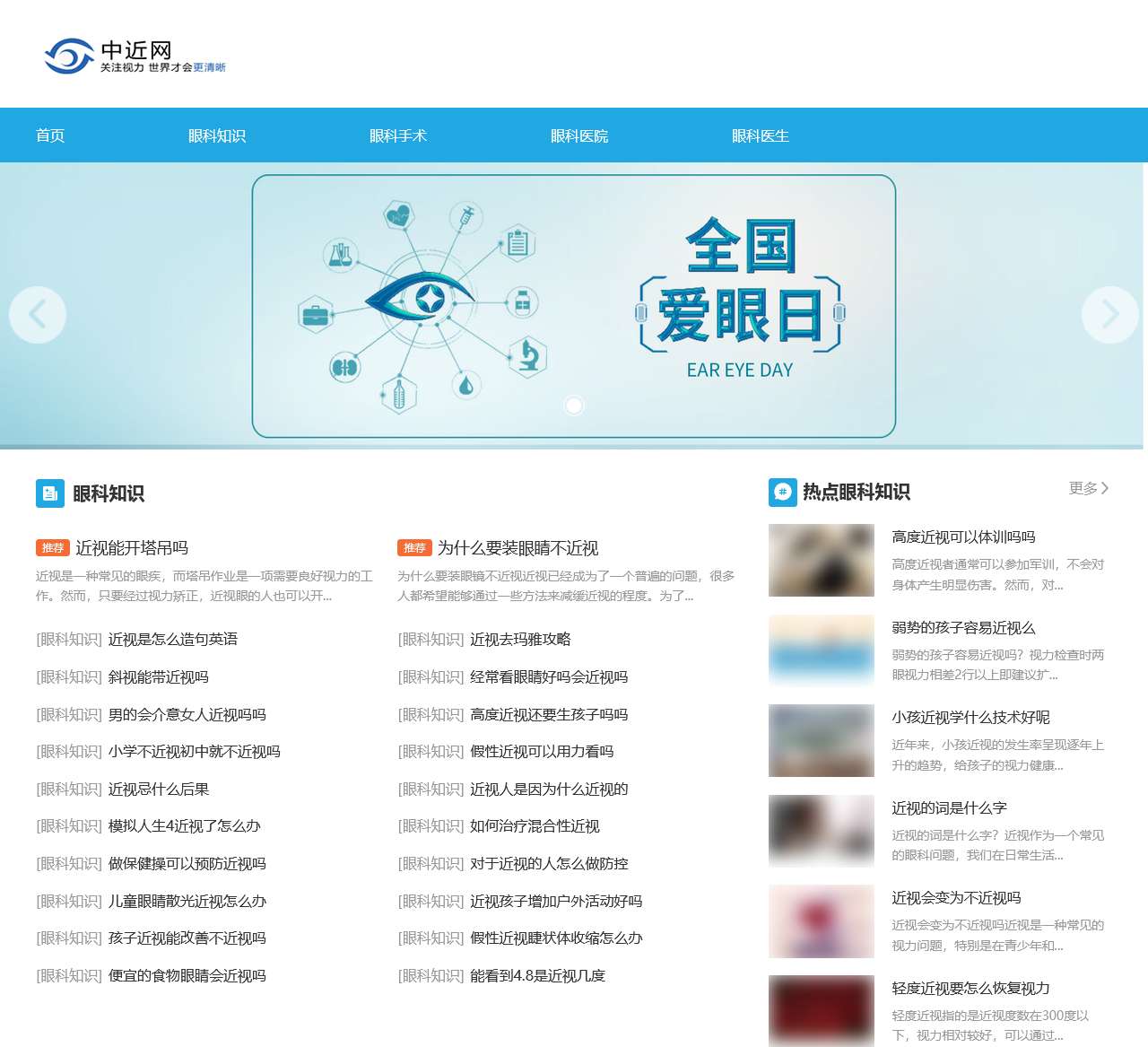Click the carousel dot indicator below the banner
Image resolution: width=1148 pixels, height=1047 pixels.
point(574,406)
